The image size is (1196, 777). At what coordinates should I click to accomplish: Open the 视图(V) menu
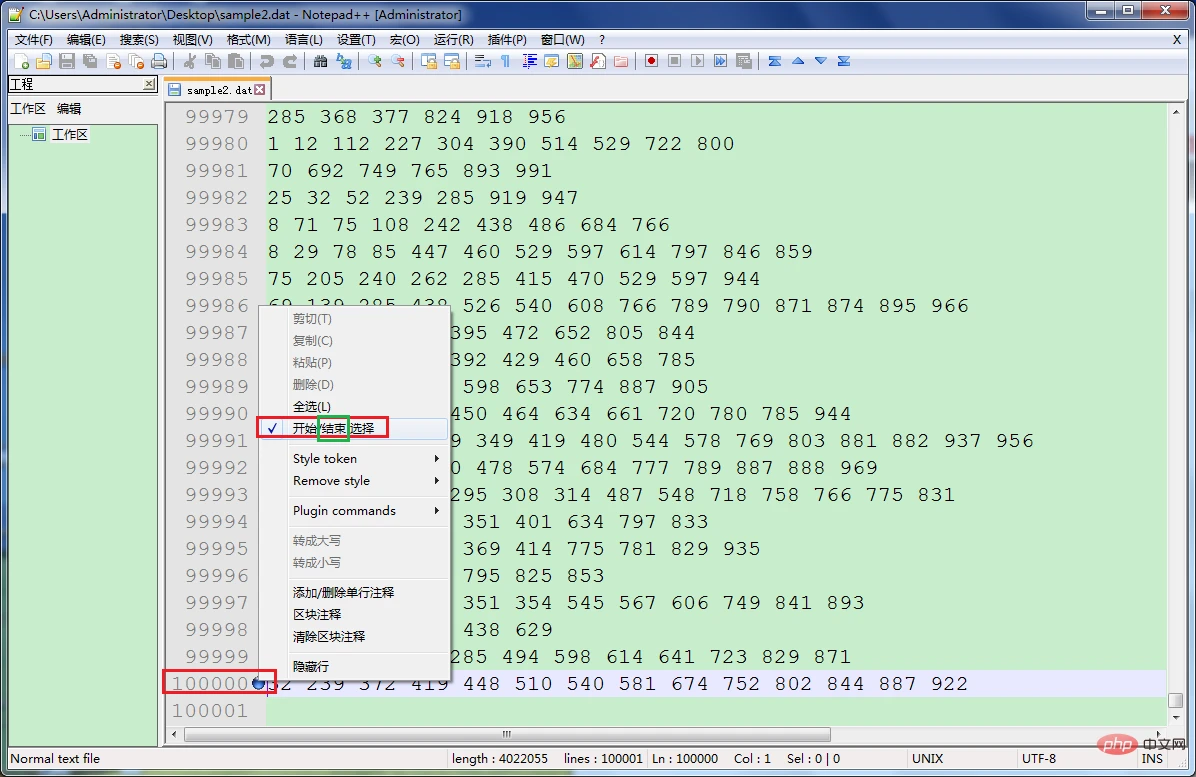pyautogui.click(x=192, y=40)
